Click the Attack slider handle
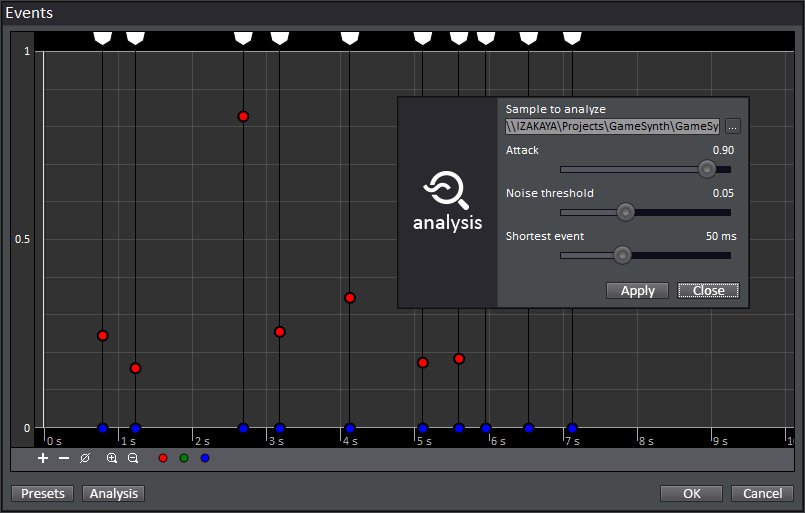 tap(707, 168)
